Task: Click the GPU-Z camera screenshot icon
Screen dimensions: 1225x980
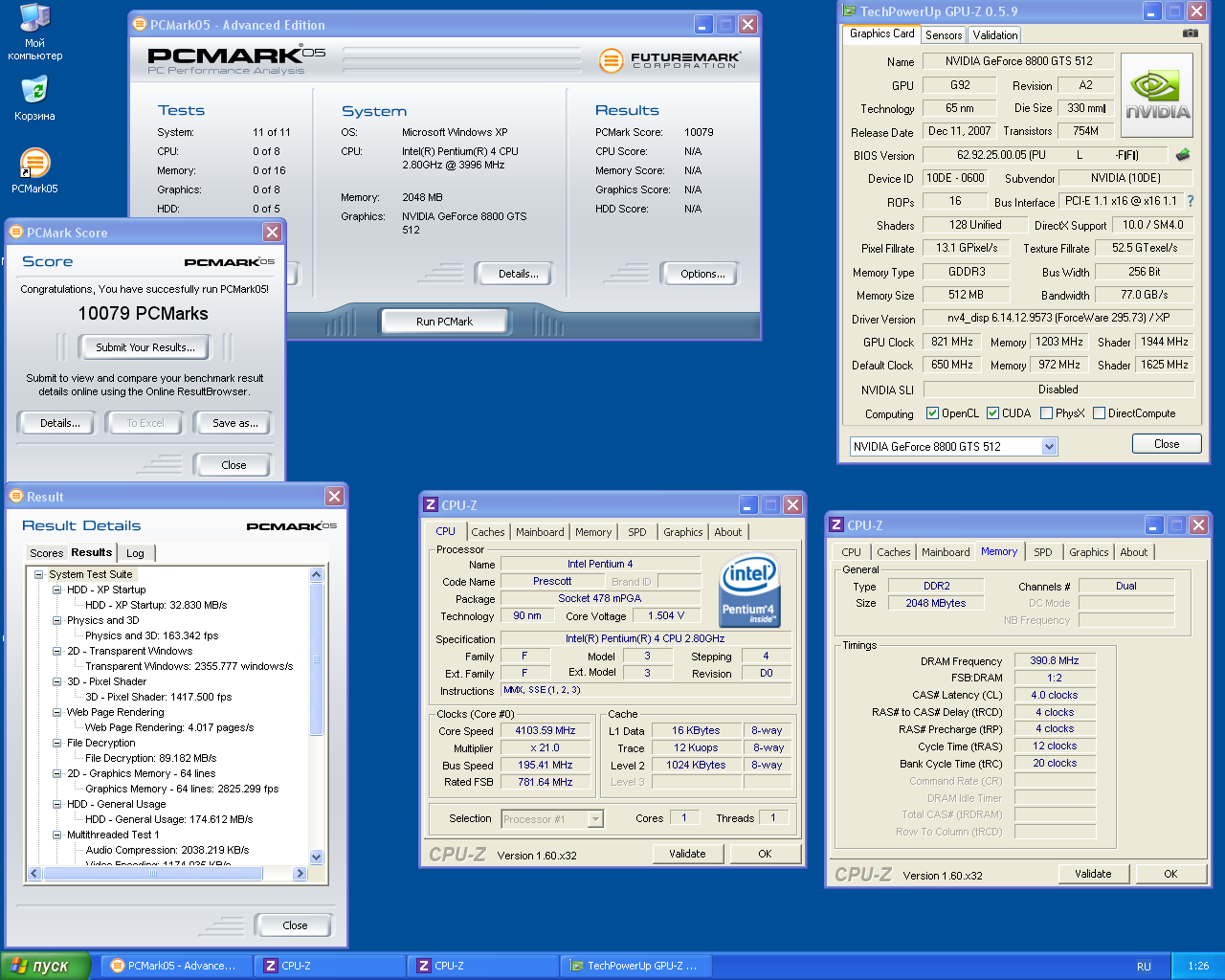Action: 1190,33
